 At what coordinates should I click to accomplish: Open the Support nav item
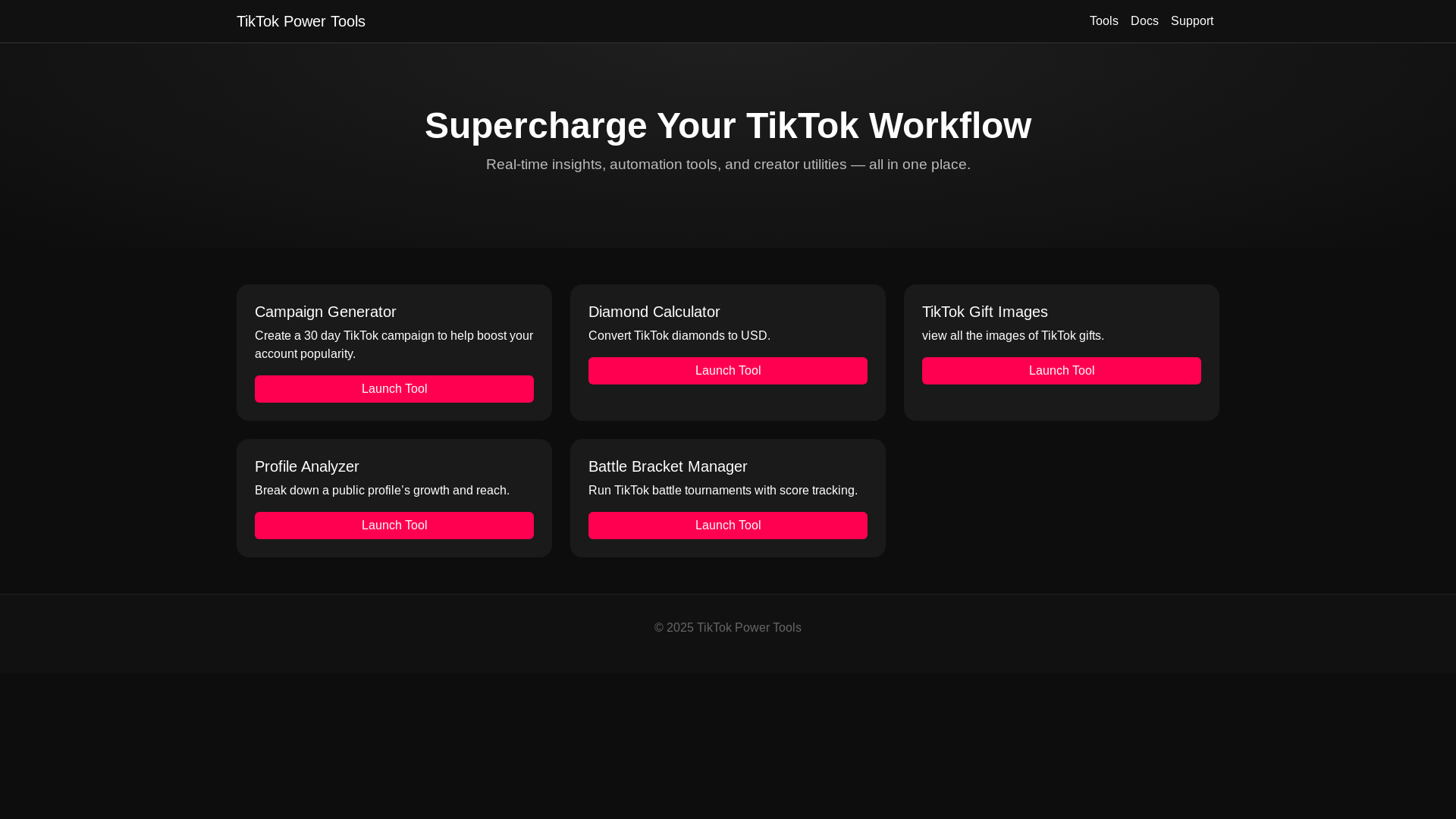[x=1191, y=21]
